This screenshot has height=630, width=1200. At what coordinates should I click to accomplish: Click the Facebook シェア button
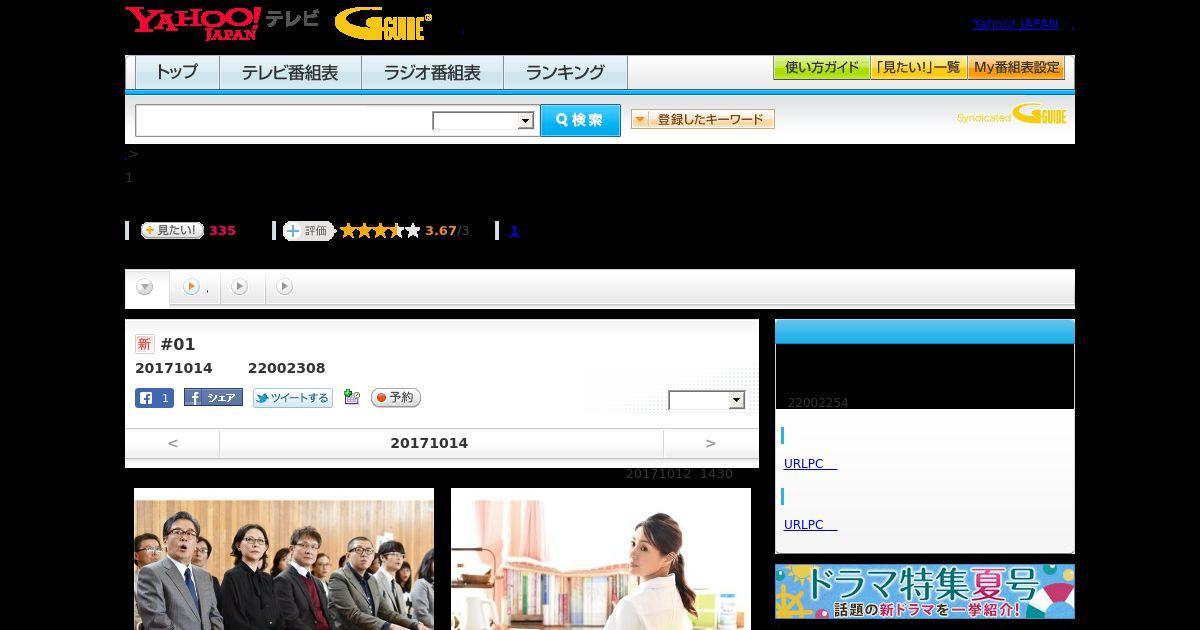(213, 397)
